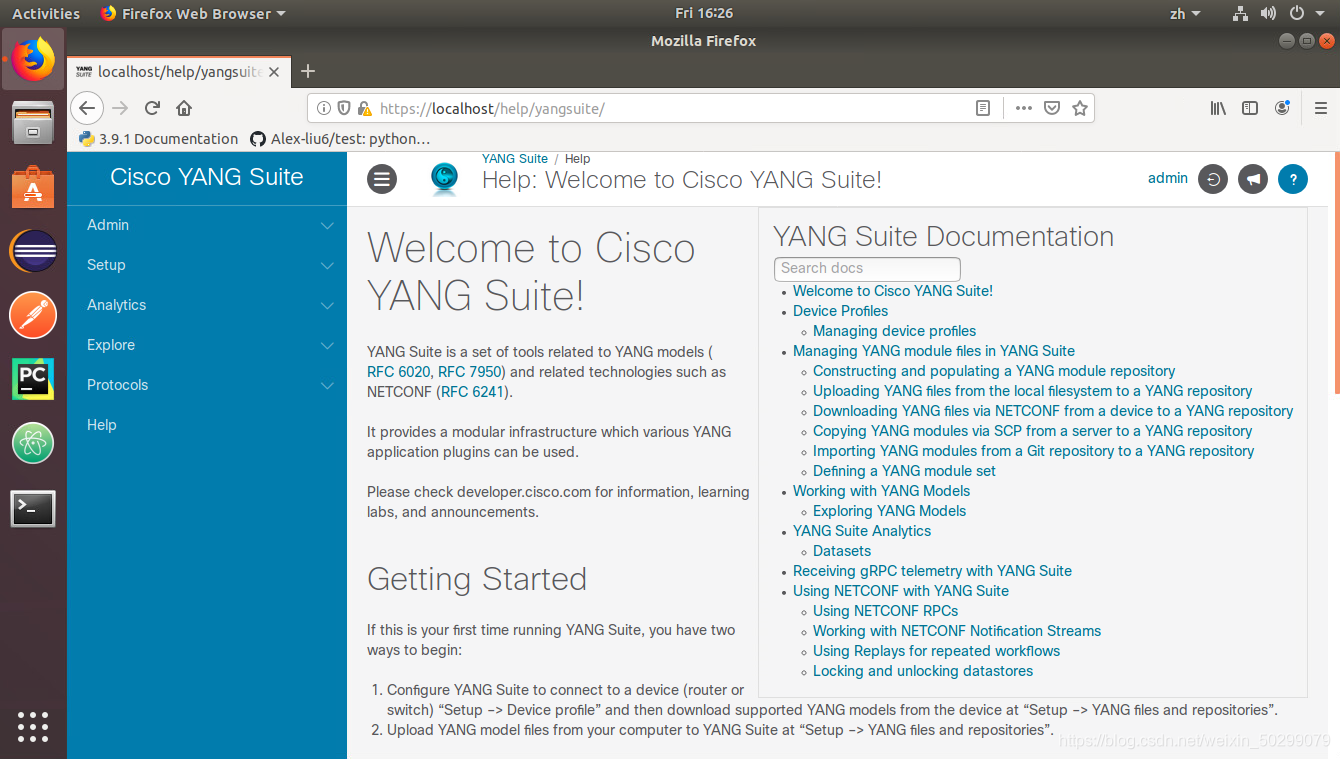1340x759 pixels.
Task: Open a new browser tab
Action: (x=308, y=71)
